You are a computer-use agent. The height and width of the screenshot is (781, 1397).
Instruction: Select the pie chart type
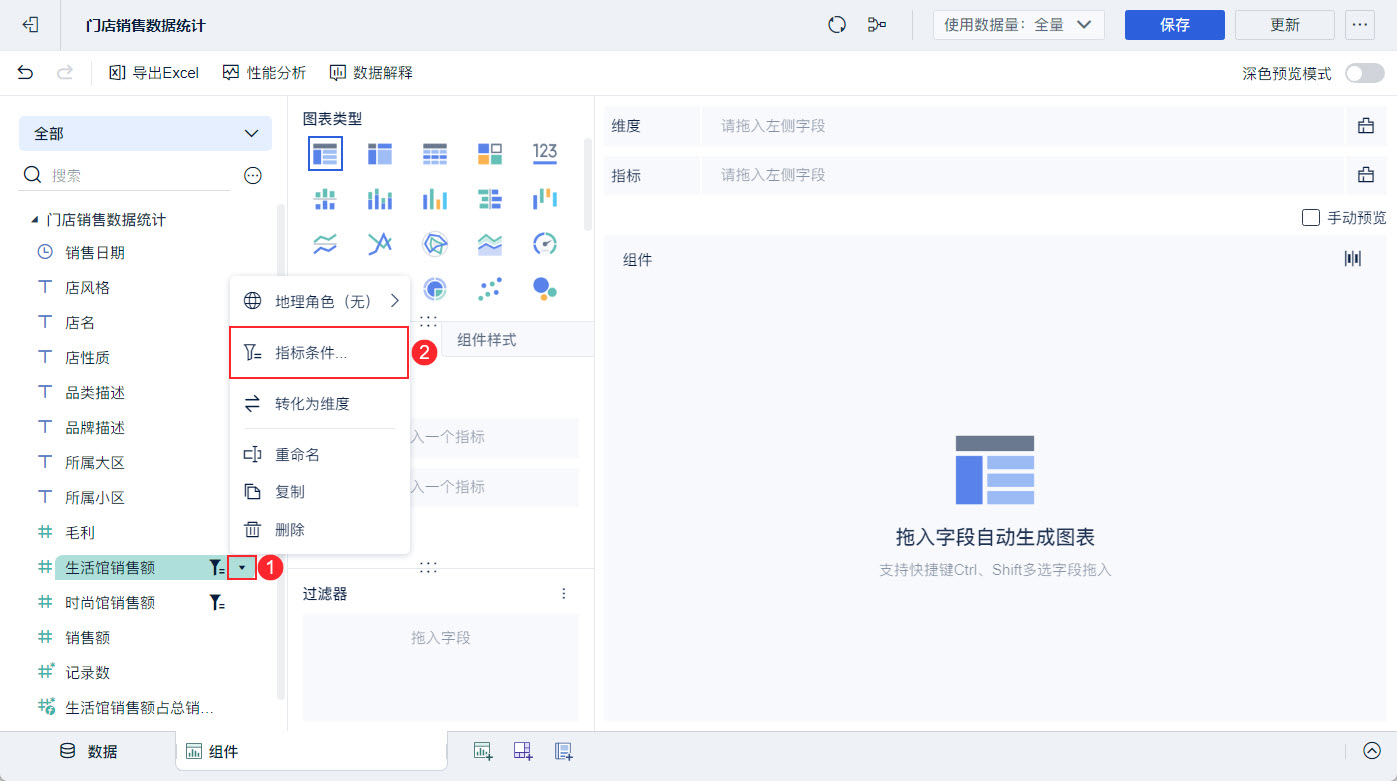435,289
